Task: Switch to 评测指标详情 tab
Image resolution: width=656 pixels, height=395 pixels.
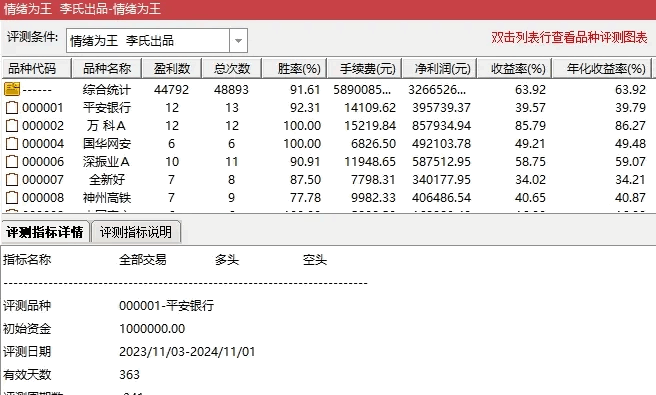Action: tap(45, 232)
